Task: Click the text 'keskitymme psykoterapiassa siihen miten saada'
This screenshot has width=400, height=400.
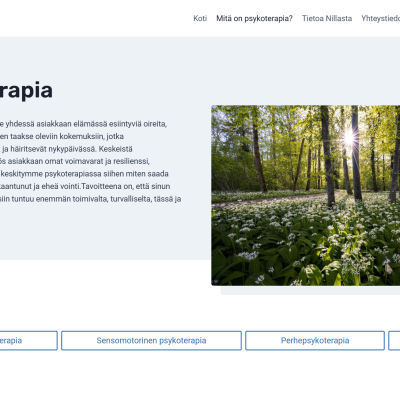Action: tap(85, 174)
